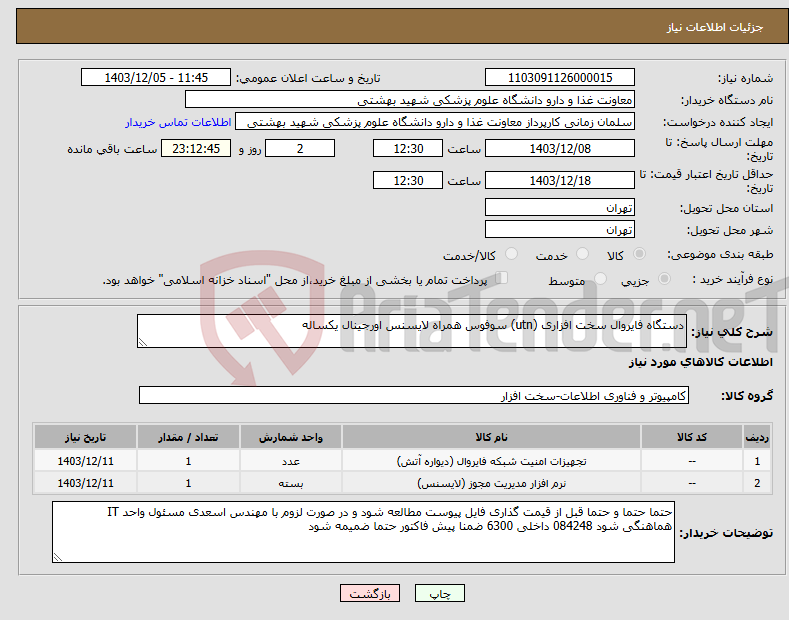Select the خدمت radio button
The image size is (789, 620).
coord(582,254)
